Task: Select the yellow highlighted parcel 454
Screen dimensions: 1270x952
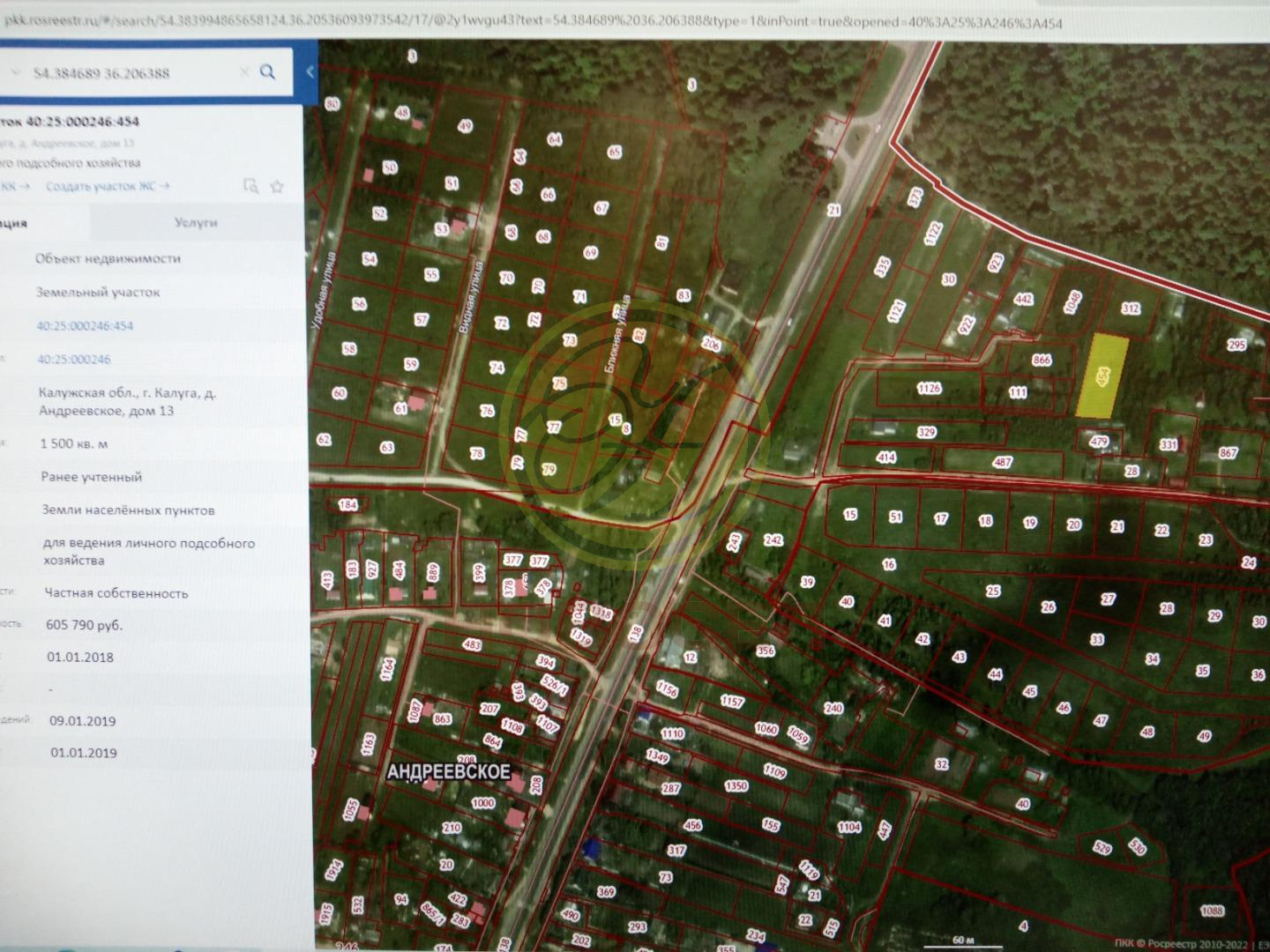Action: tap(1102, 376)
